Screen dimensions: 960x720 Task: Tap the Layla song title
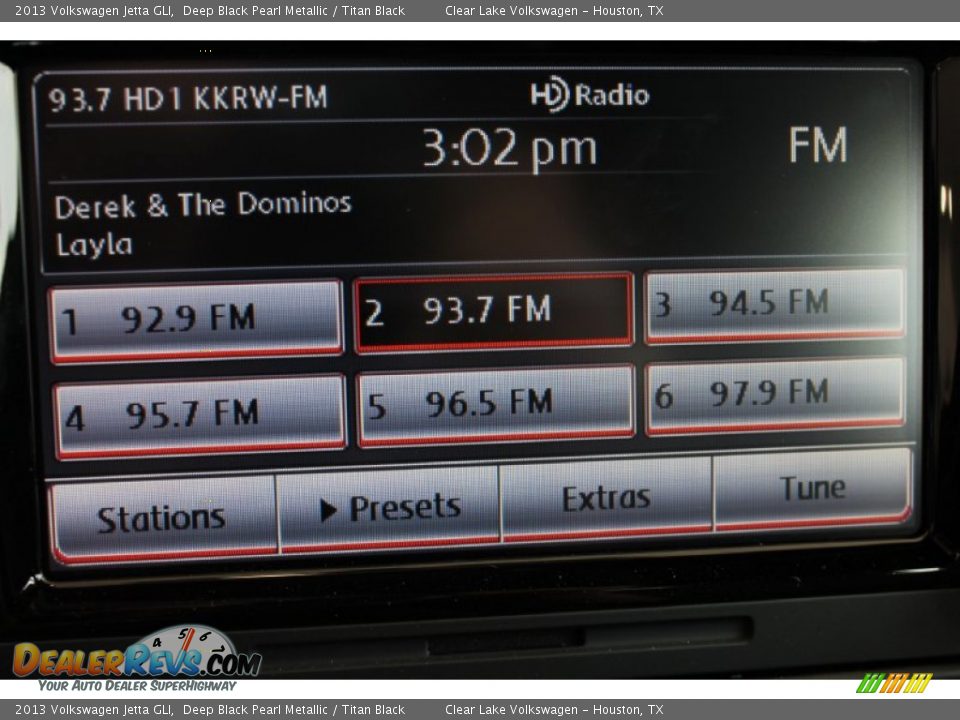click(x=94, y=245)
